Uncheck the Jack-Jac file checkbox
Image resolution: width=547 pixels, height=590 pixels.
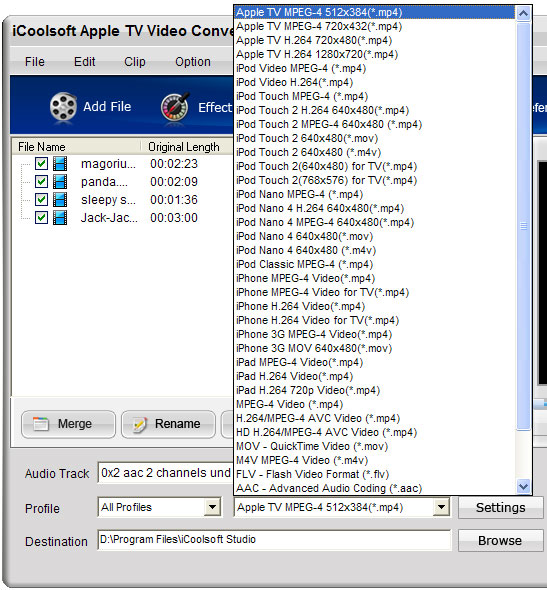41,218
